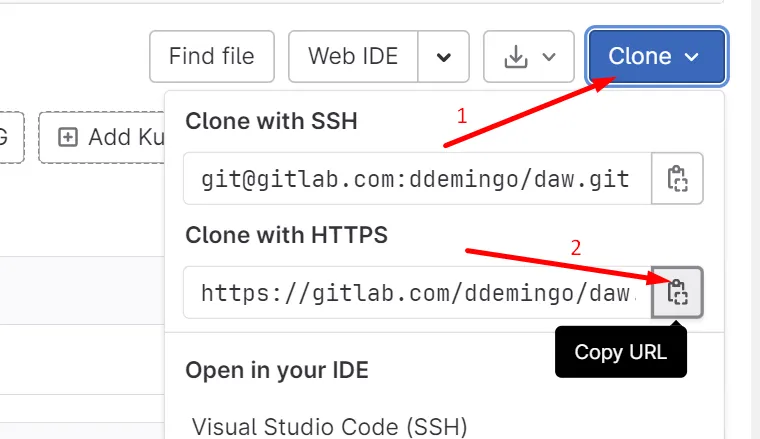Viewport: 760px width, 439px height.
Task: Click the download tray icon
Action: pyautogui.click(x=515, y=56)
